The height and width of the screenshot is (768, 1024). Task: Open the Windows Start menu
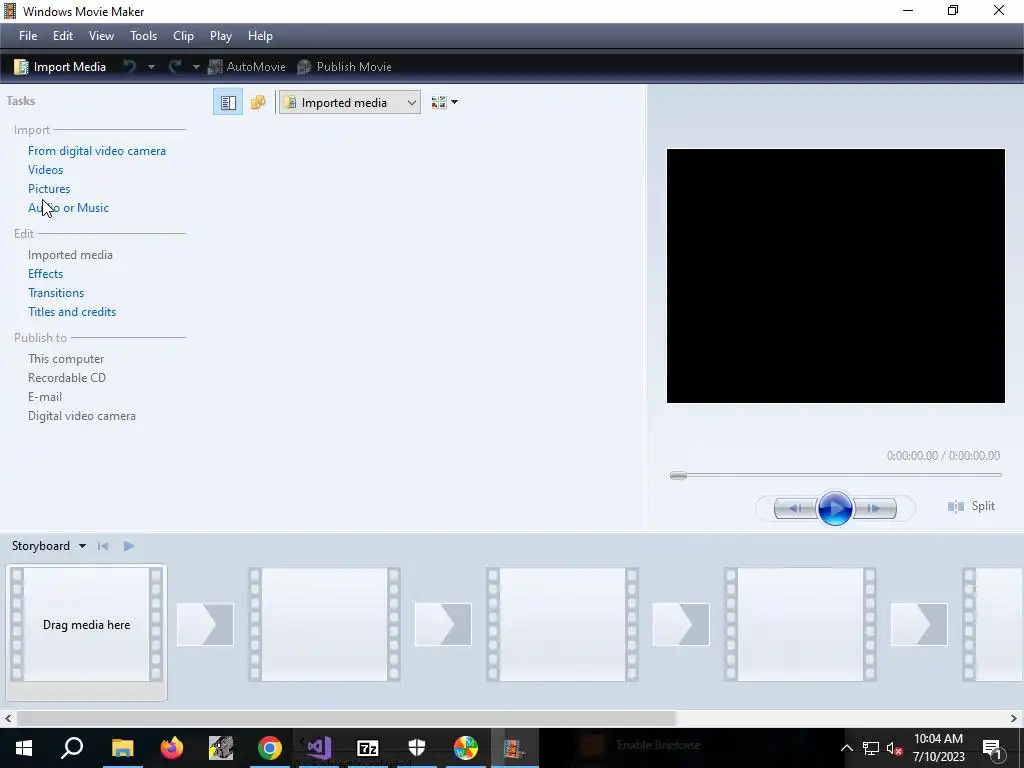click(24, 748)
